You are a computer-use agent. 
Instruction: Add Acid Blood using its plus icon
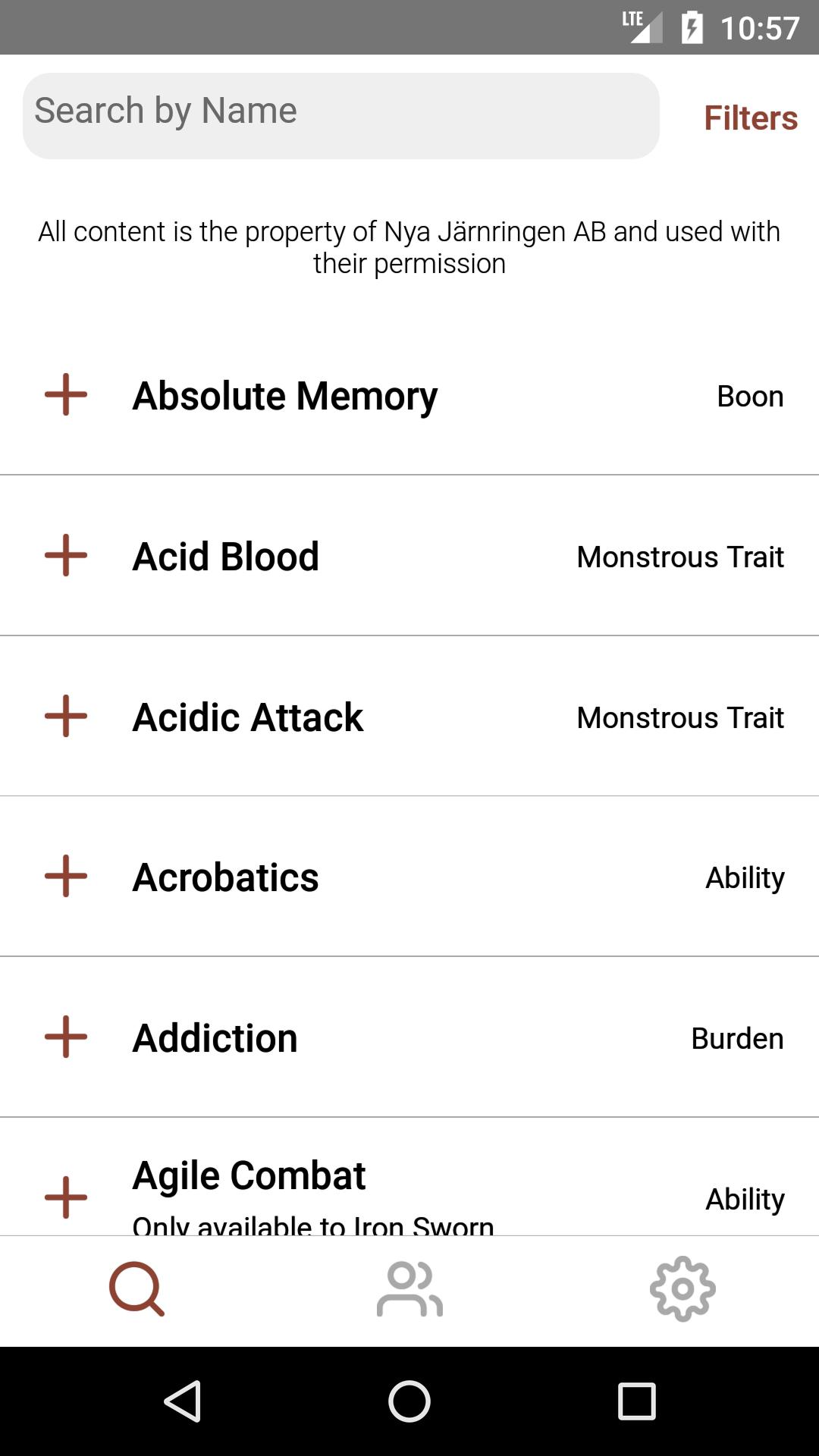pos(66,555)
